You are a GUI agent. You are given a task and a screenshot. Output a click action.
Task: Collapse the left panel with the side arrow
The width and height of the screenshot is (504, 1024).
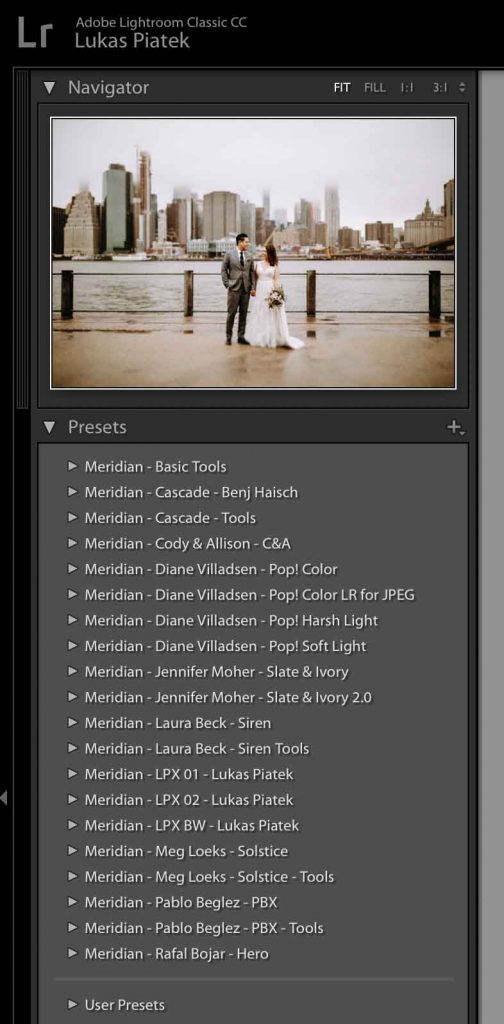pos(4,797)
